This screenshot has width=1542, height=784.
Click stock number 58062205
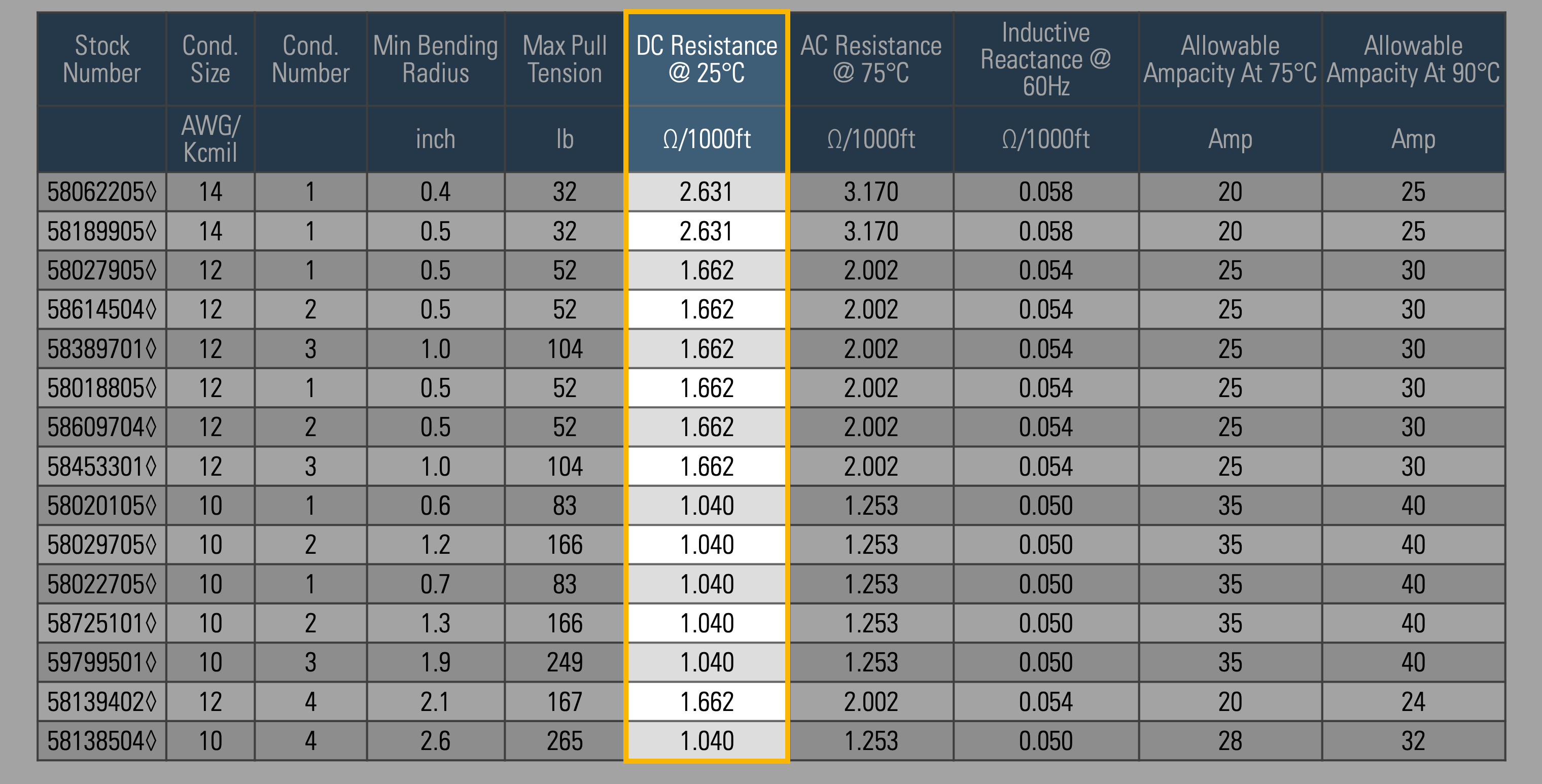click(102, 192)
